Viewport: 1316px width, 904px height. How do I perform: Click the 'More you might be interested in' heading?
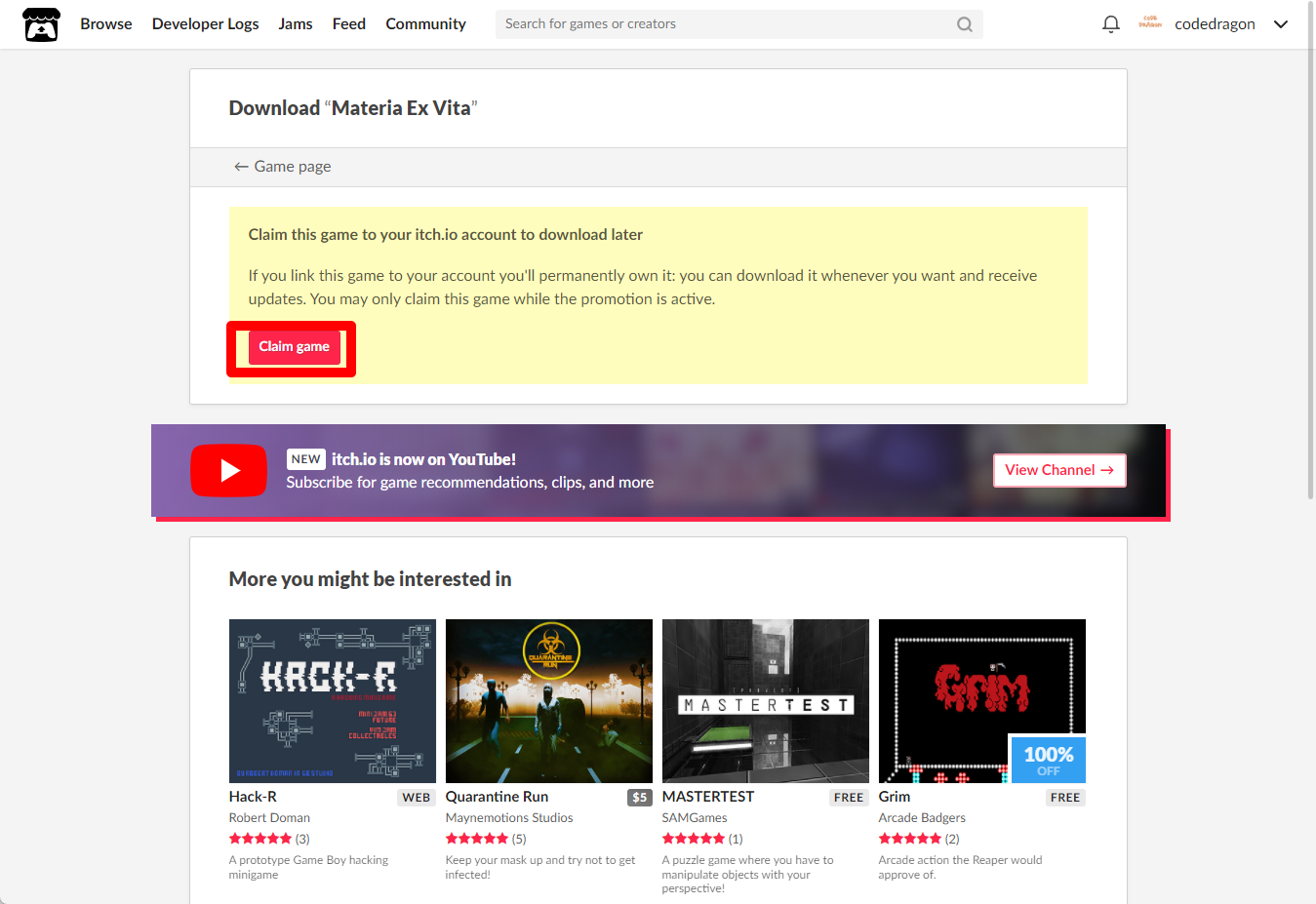pos(370,579)
